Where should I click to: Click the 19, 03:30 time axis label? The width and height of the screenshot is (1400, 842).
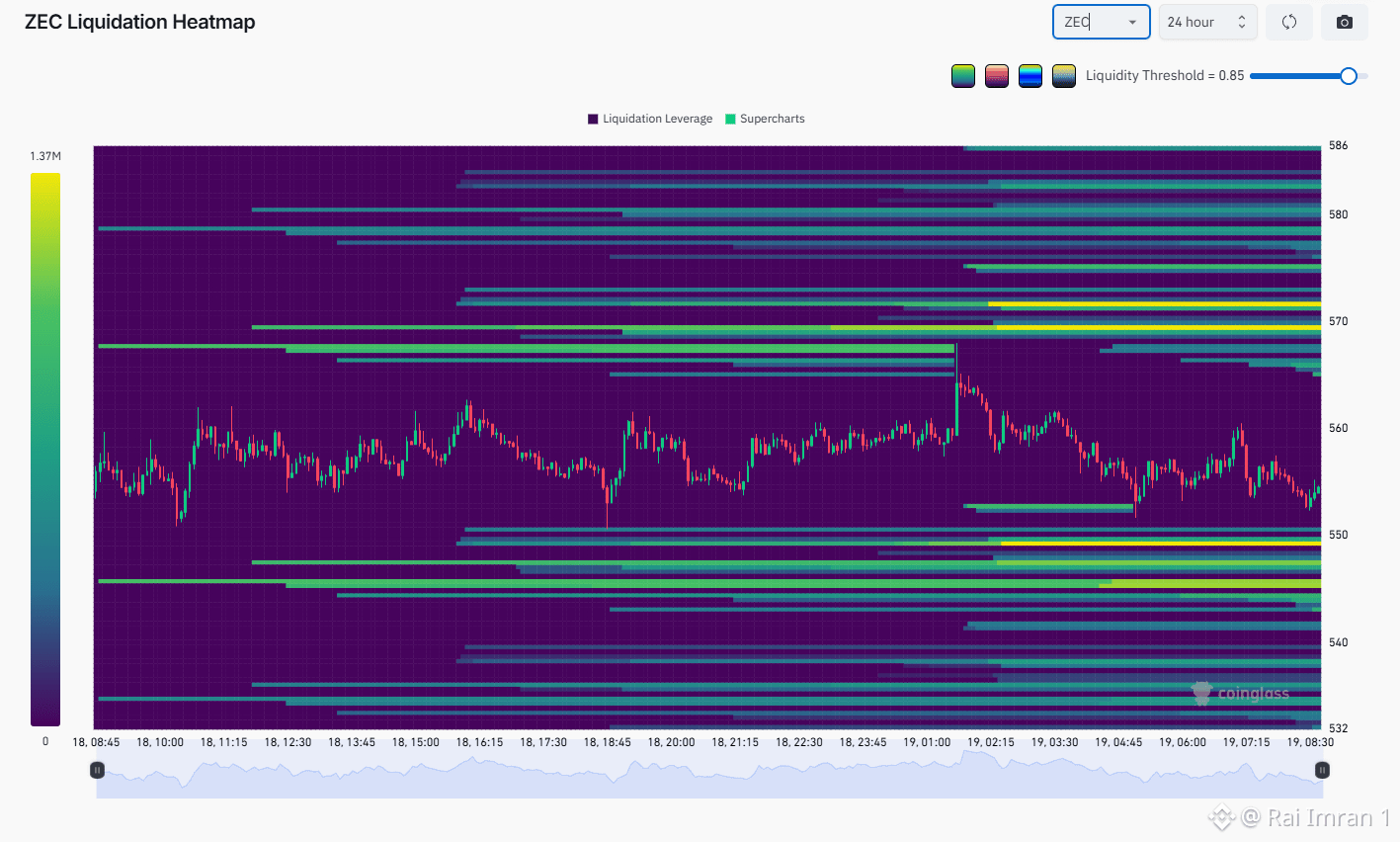(1055, 742)
